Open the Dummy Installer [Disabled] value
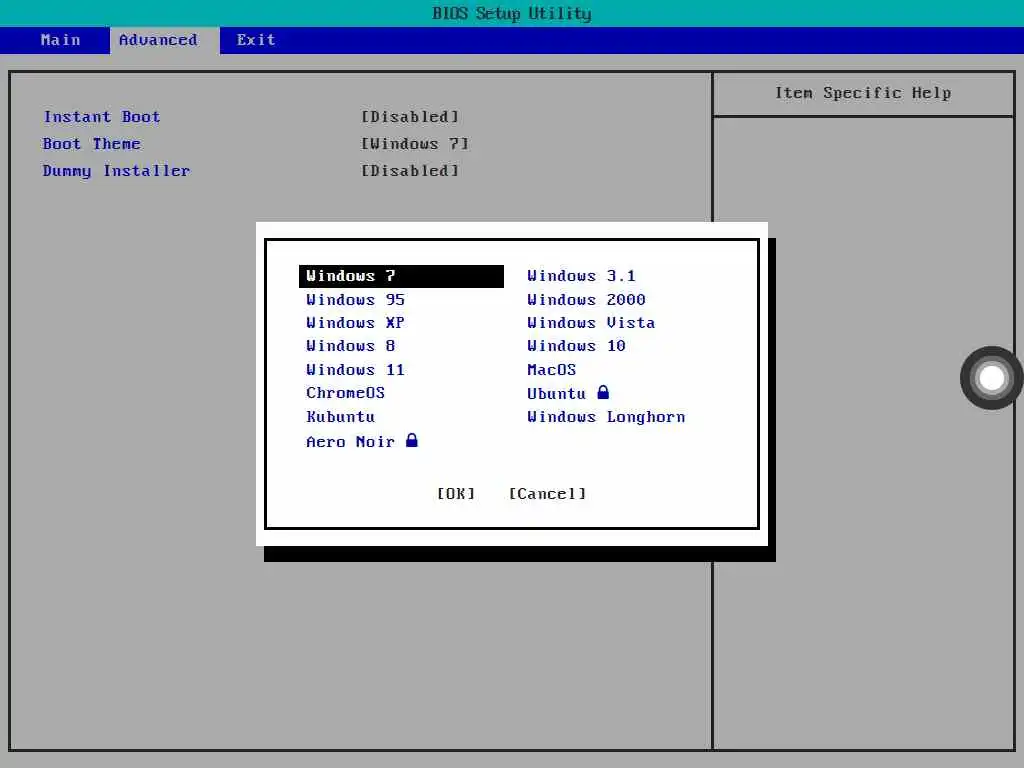Screen dimensions: 1024x768 410,170
